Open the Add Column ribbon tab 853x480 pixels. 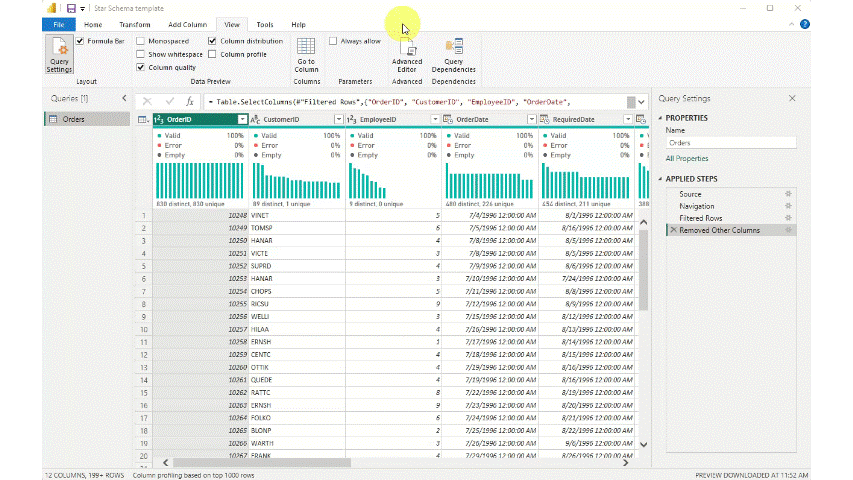[187, 24]
